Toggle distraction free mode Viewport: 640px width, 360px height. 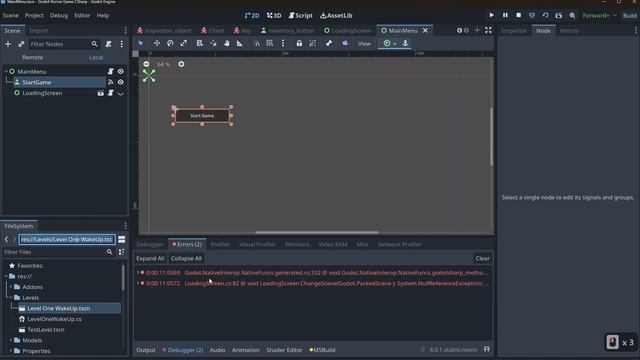click(x=488, y=30)
